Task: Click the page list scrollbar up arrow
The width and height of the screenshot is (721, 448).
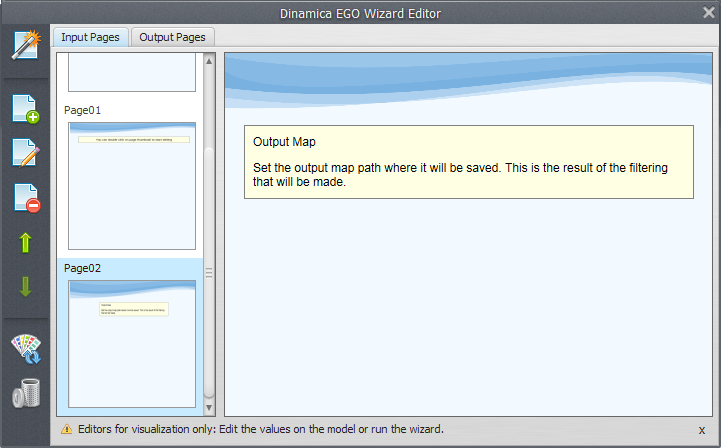Action: (x=209, y=61)
